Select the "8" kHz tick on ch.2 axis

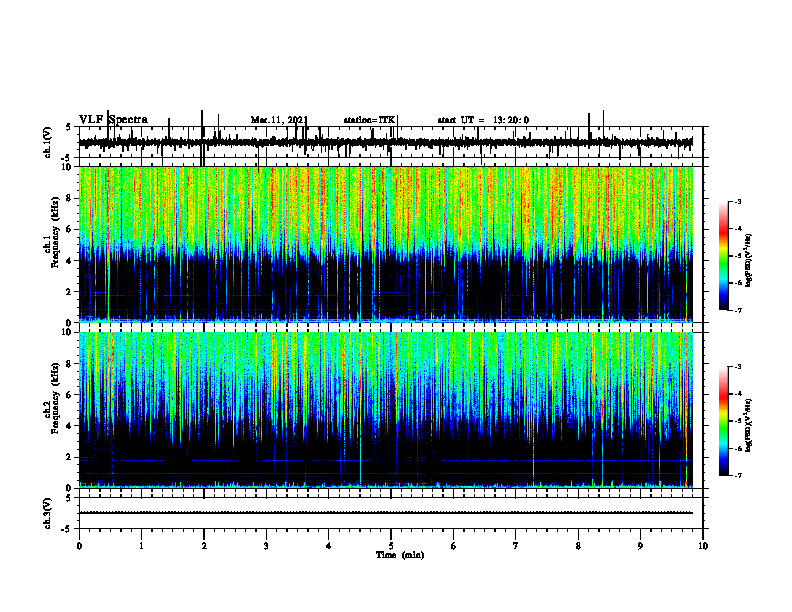pos(69,364)
